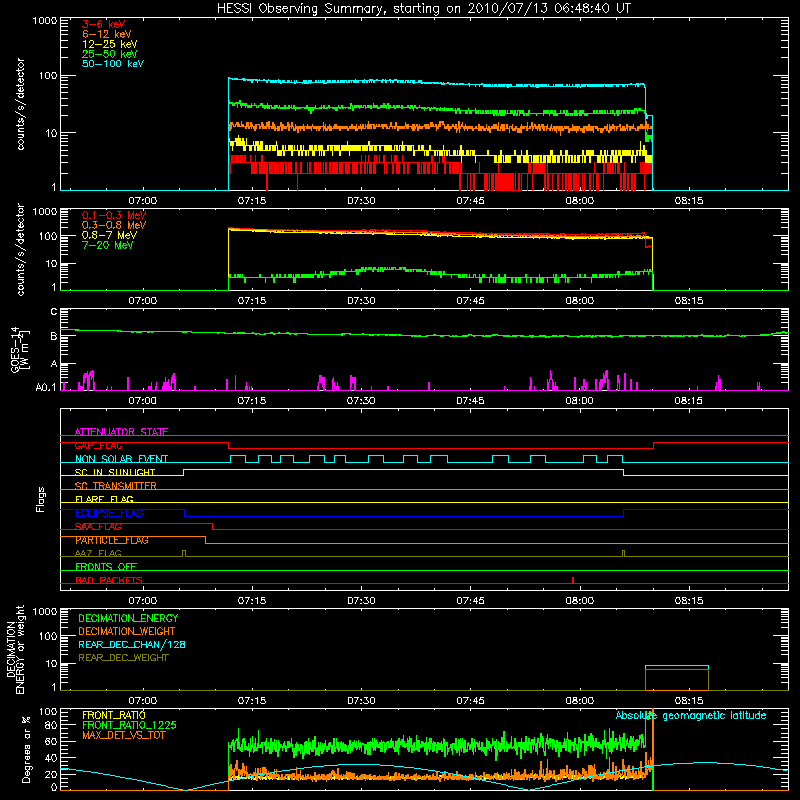This screenshot has width=800, height=800.
Task: Select the DECIMATION_ENERGY legend label
Action: coord(128,618)
